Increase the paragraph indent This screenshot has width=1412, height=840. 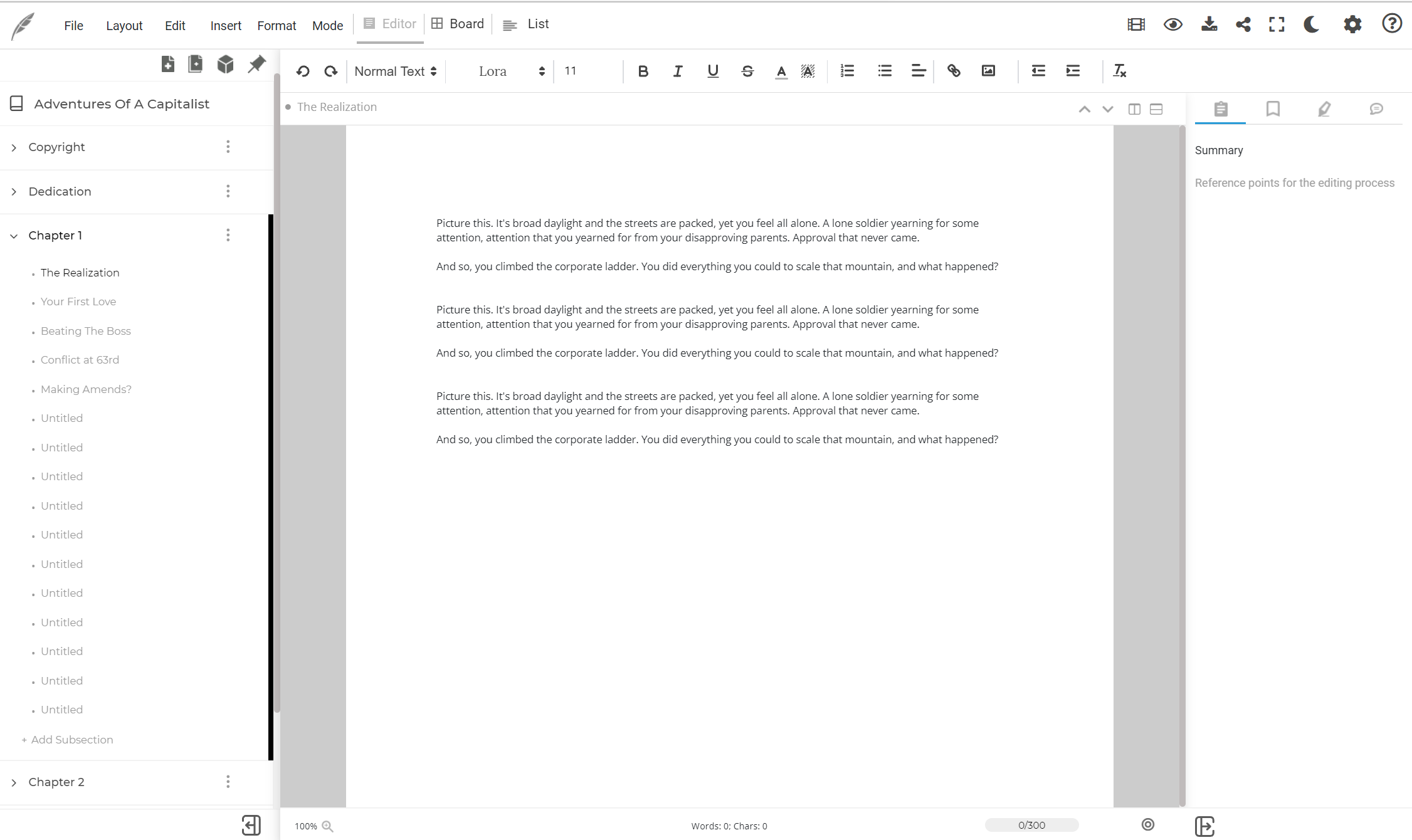(1073, 71)
